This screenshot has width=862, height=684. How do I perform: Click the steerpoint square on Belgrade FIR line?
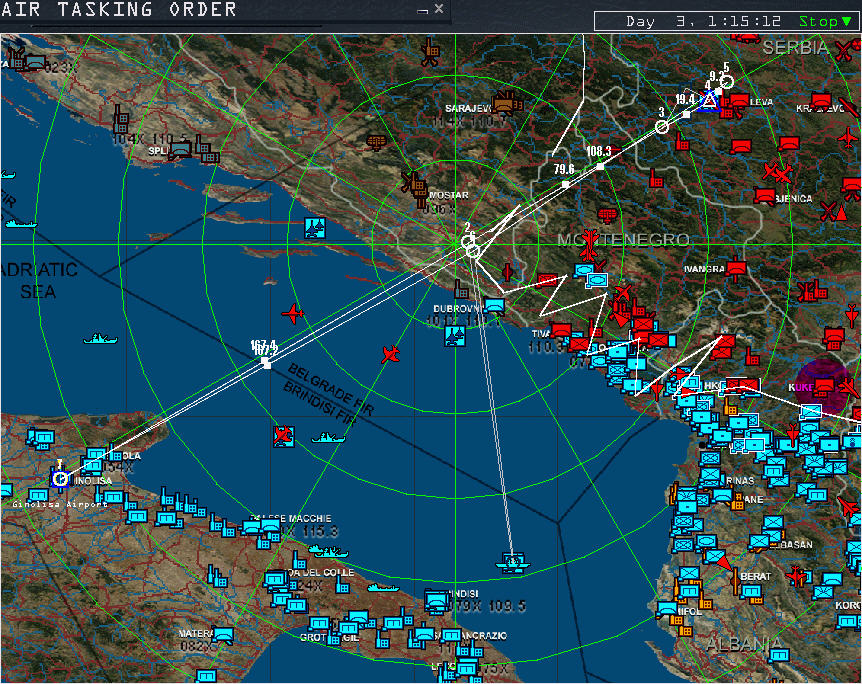pos(266,363)
